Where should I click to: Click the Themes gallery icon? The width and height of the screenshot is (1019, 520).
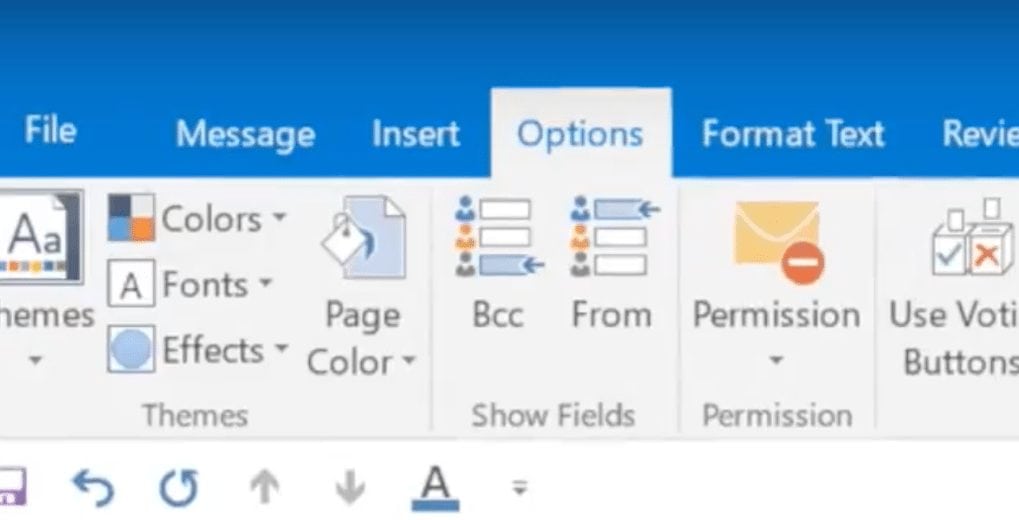40,237
